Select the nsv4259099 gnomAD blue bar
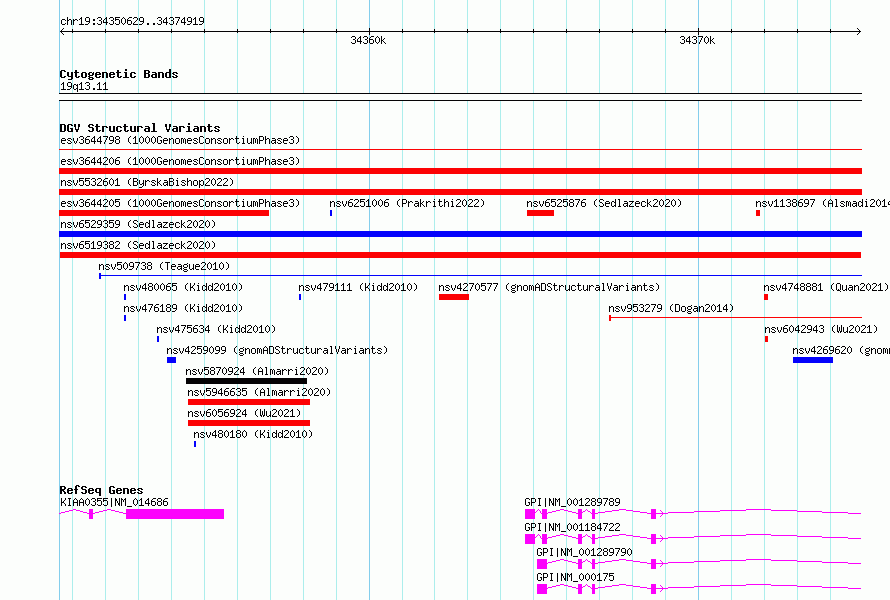Image resolution: width=890 pixels, height=600 pixels. point(171,360)
